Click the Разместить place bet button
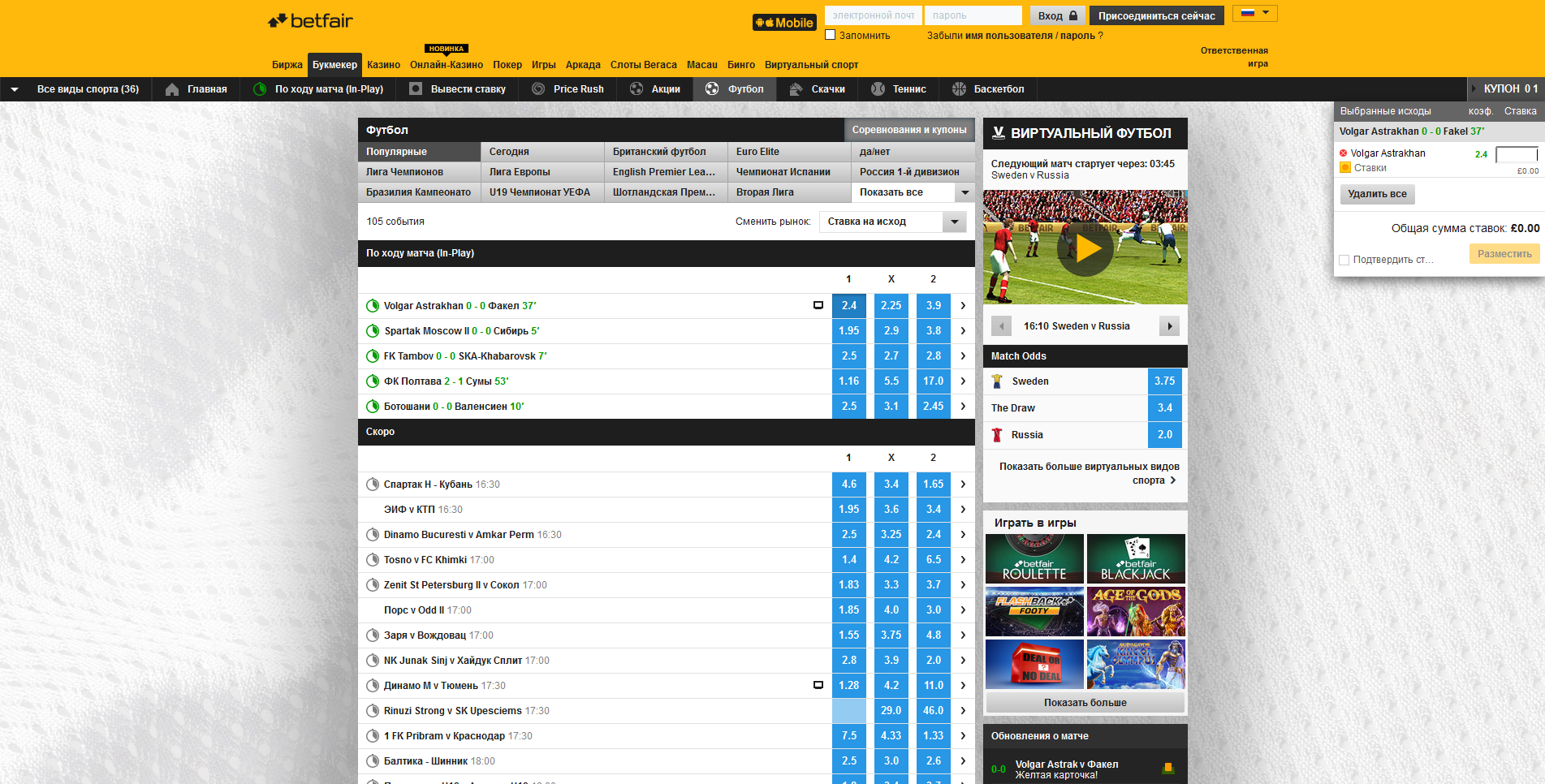The height and width of the screenshot is (784, 1545). 1504,254
